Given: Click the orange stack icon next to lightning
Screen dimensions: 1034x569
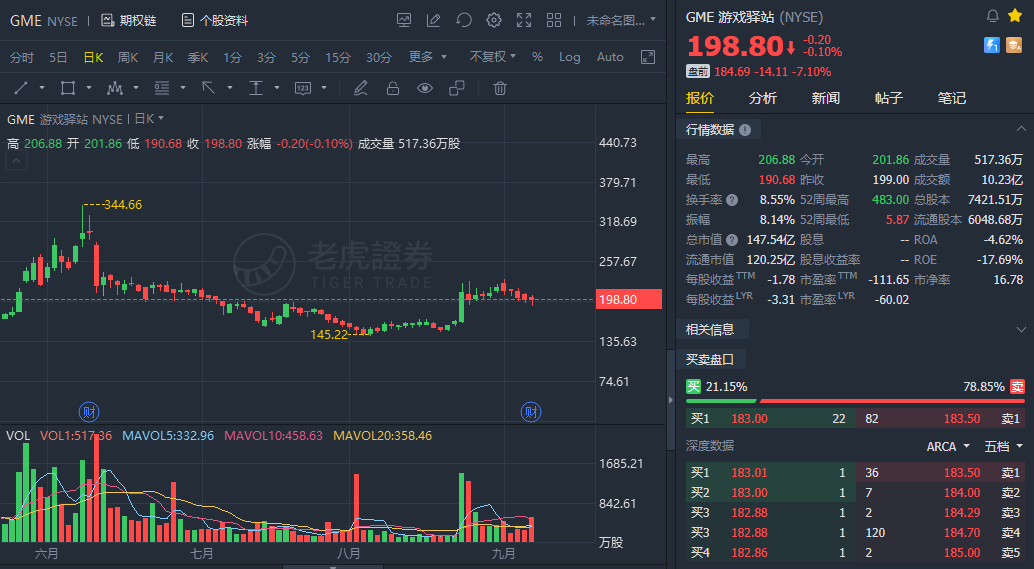Looking at the screenshot, I should [1014, 44].
